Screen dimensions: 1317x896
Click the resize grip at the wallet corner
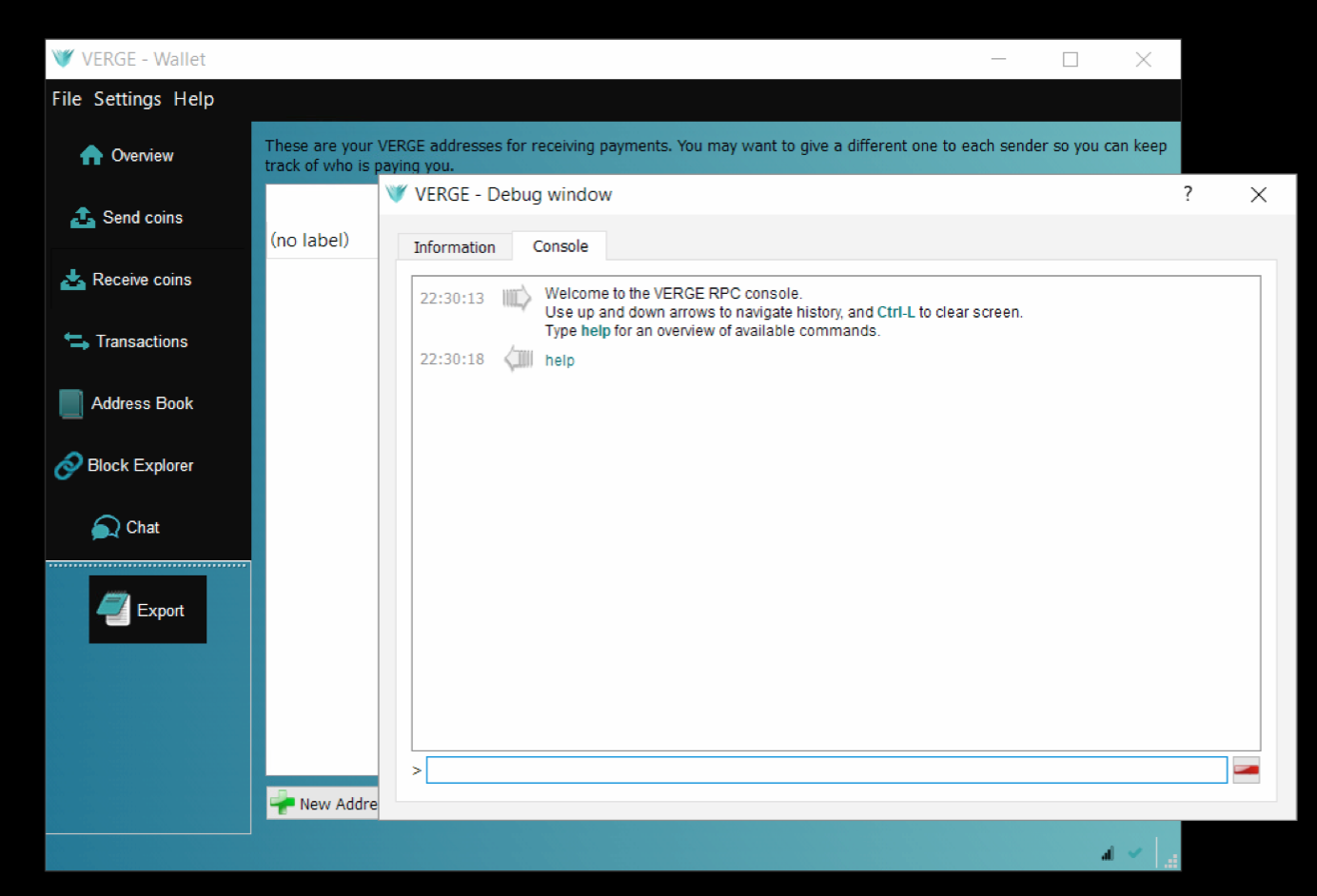(1171, 861)
